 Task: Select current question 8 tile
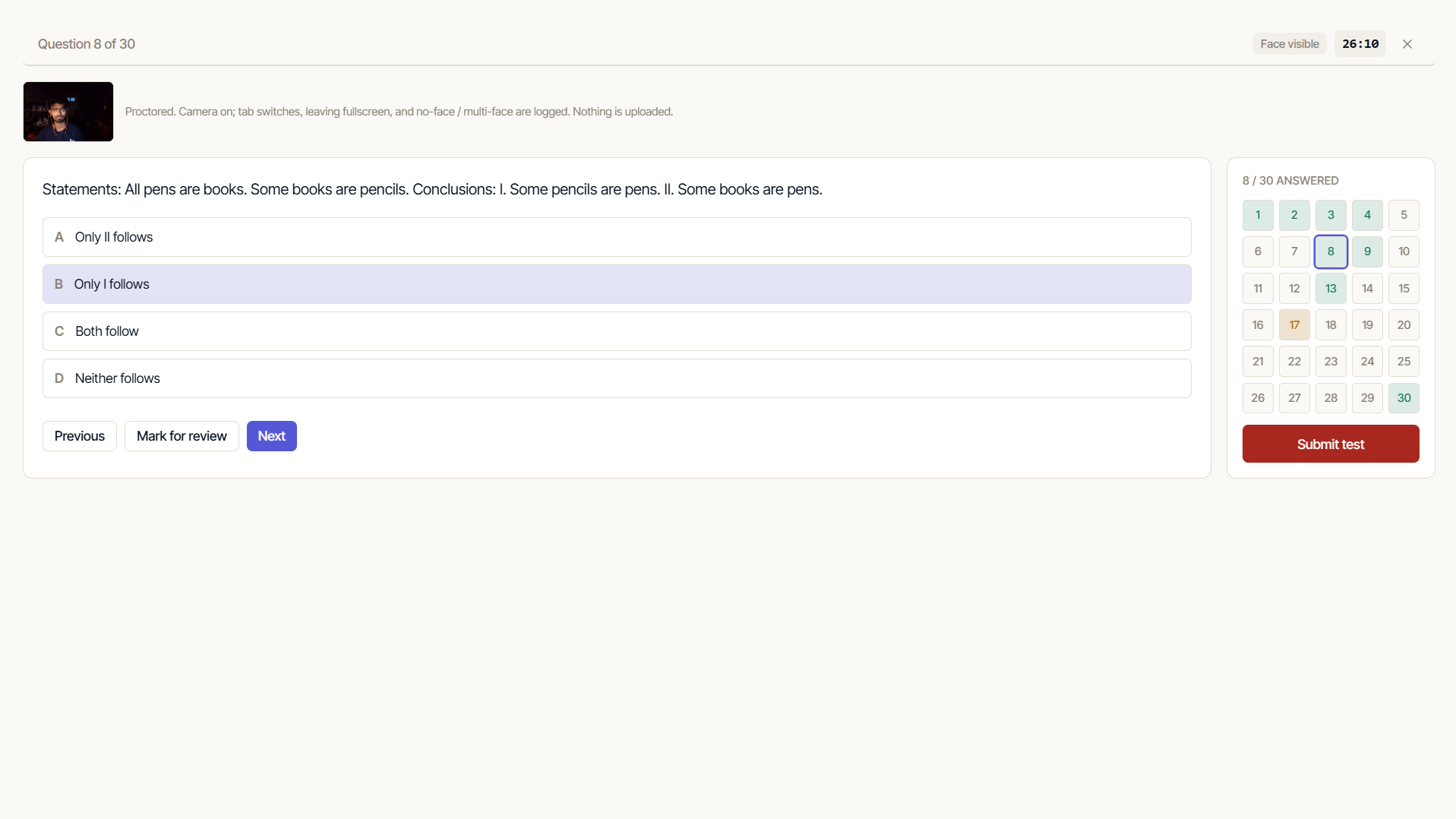click(x=1331, y=251)
